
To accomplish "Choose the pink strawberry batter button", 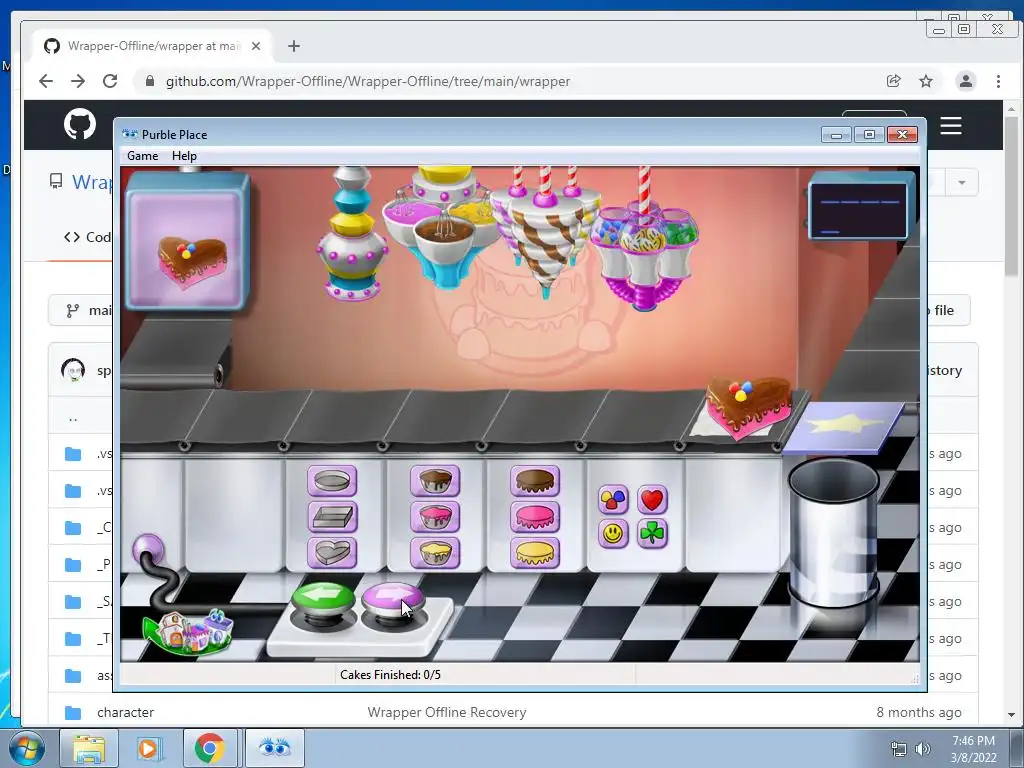I will [434, 517].
